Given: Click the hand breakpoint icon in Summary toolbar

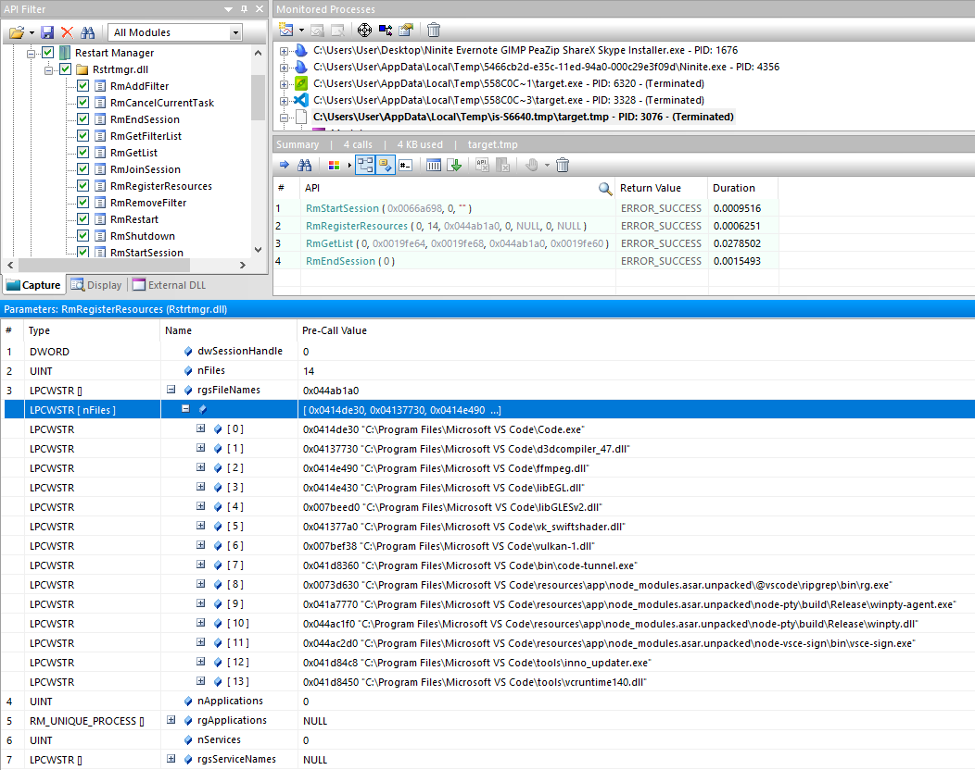Looking at the screenshot, I should point(531,165).
